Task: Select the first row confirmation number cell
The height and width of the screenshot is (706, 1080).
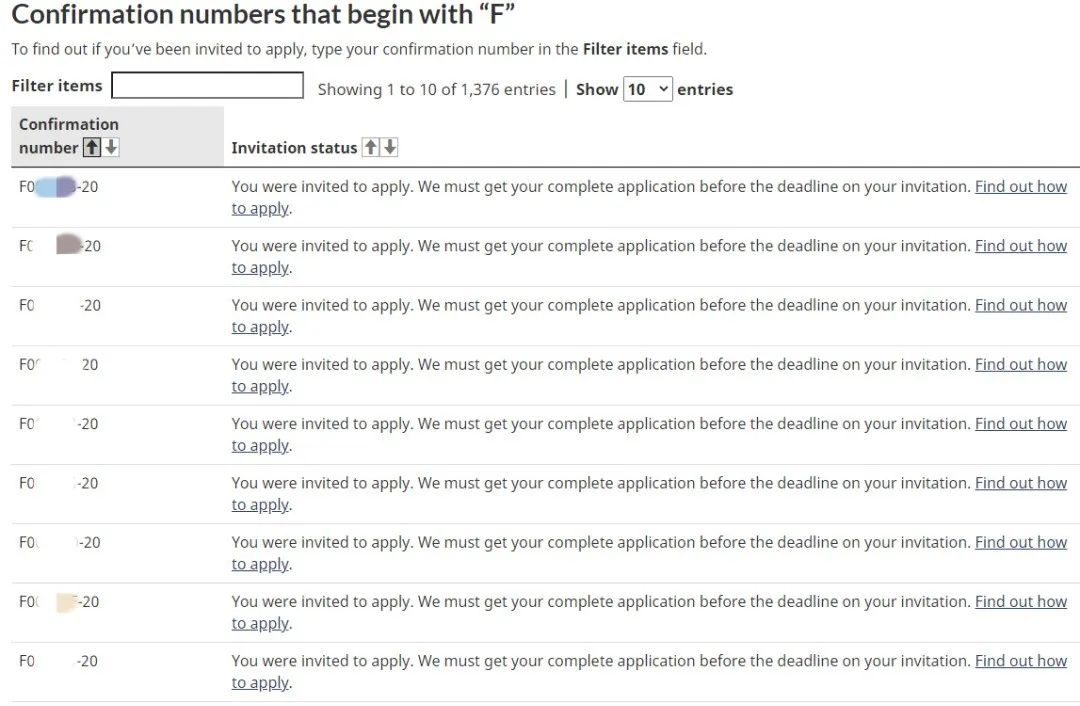Action: (117, 198)
